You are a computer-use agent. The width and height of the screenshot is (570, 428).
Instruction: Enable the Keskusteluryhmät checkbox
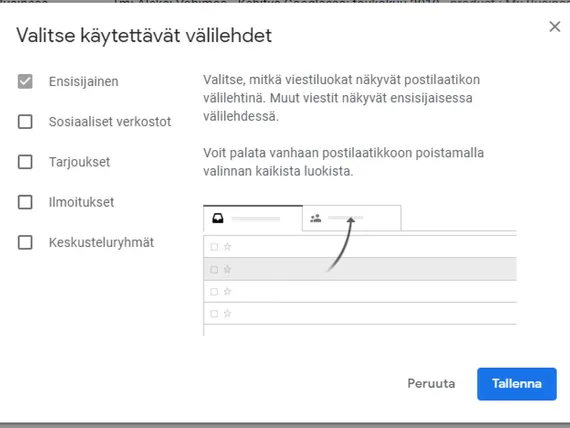pos(25,242)
